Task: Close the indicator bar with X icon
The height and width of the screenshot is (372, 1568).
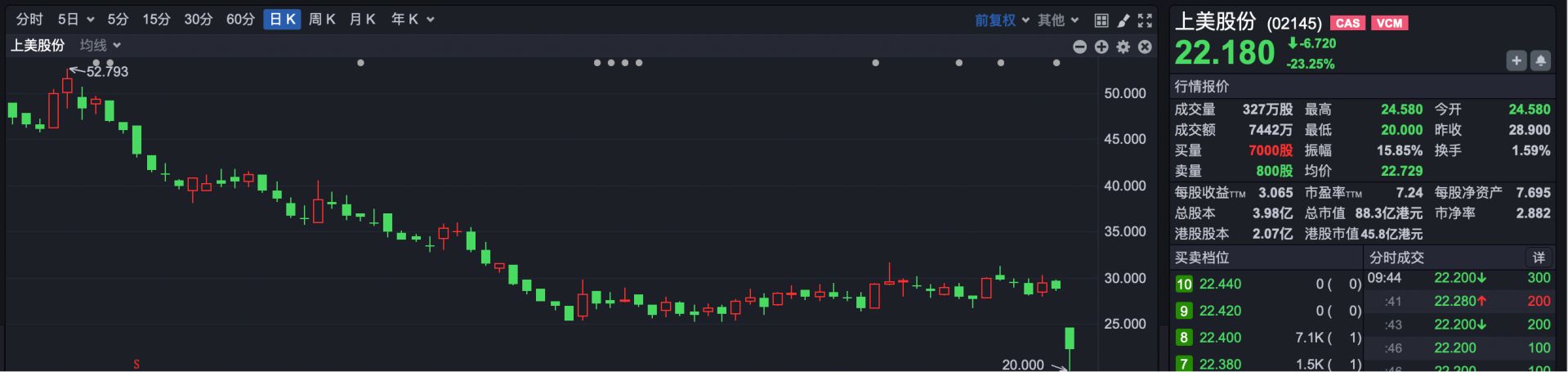Action: click(x=1145, y=47)
